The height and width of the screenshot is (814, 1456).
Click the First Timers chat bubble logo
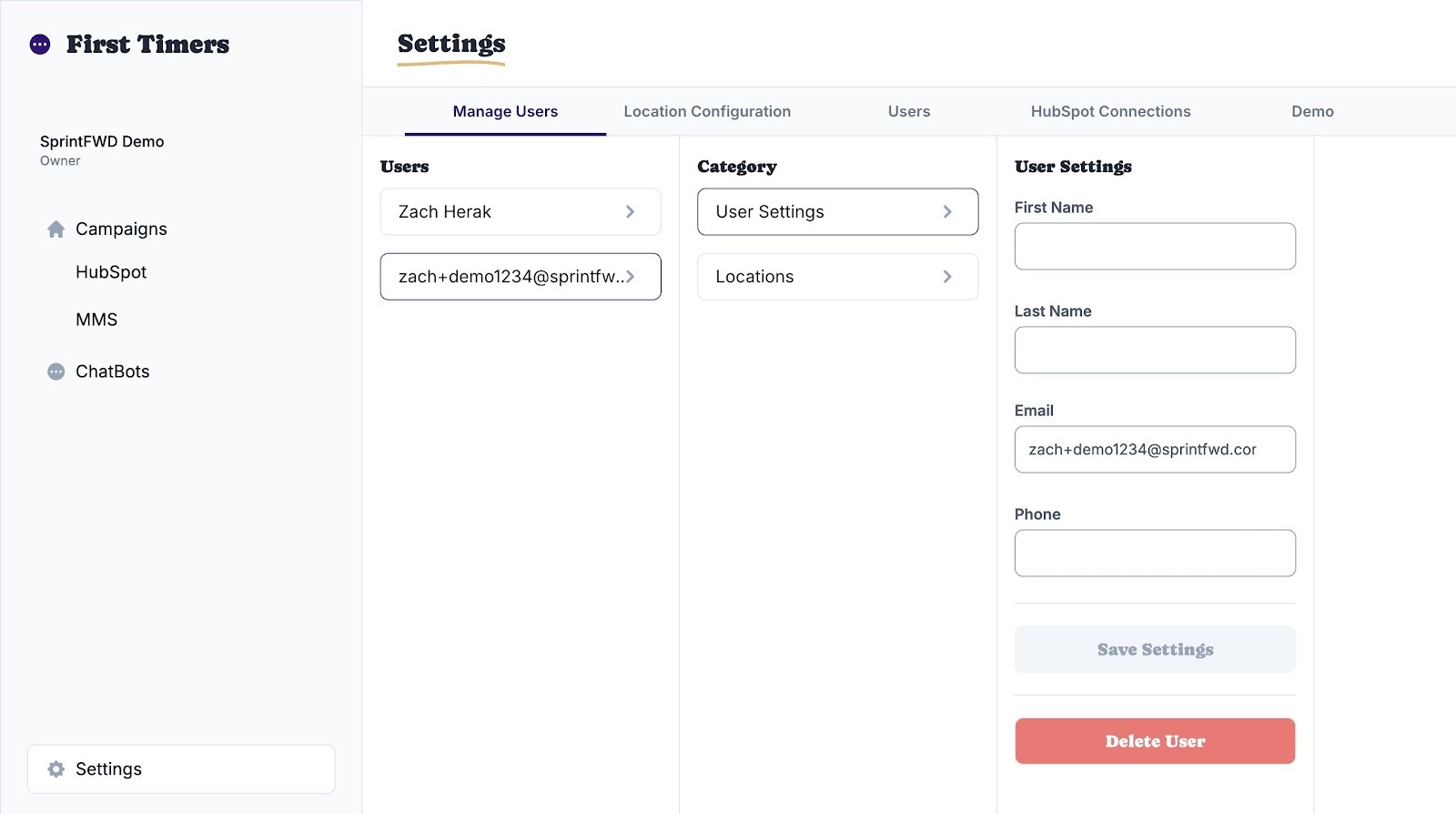pyautogui.click(x=40, y=45)
